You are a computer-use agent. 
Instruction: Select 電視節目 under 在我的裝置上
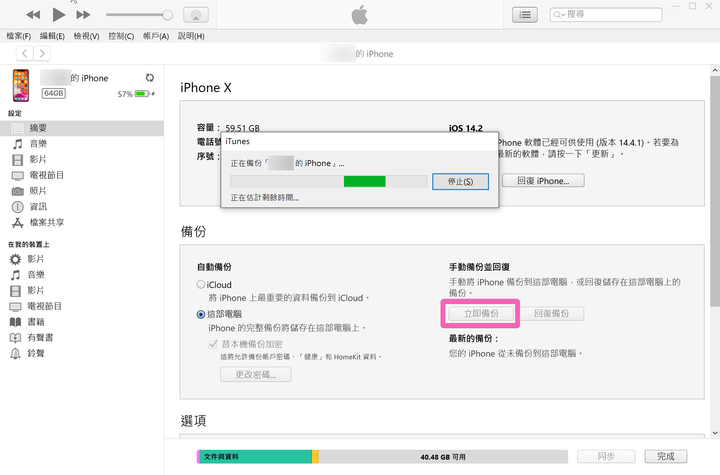[x=82, y=306]
